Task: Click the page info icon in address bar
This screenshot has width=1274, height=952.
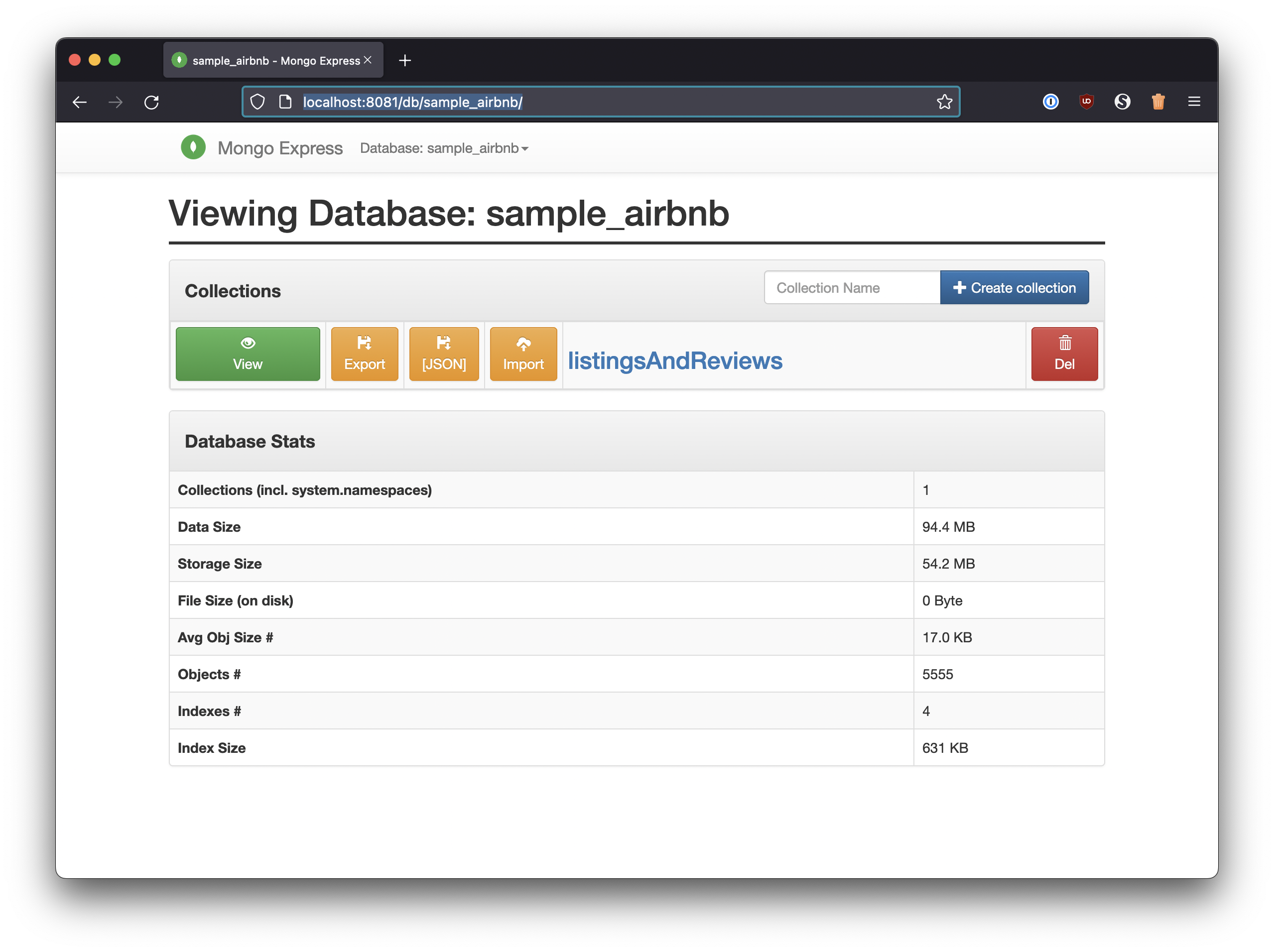Action: point(286,102)
